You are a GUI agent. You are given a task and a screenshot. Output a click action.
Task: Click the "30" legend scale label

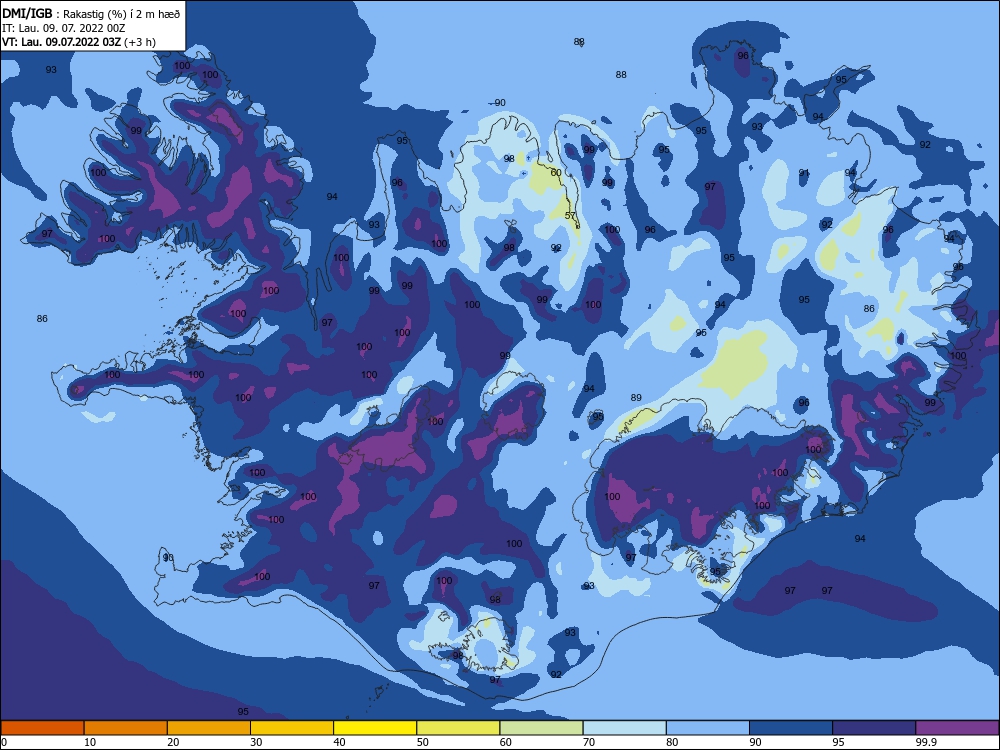click(256, 742)
